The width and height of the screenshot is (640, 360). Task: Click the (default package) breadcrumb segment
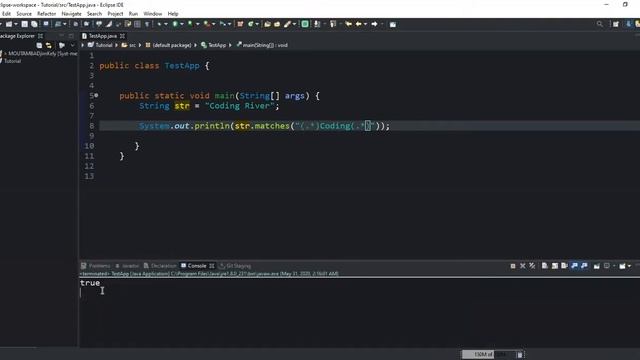coord(168,45)
